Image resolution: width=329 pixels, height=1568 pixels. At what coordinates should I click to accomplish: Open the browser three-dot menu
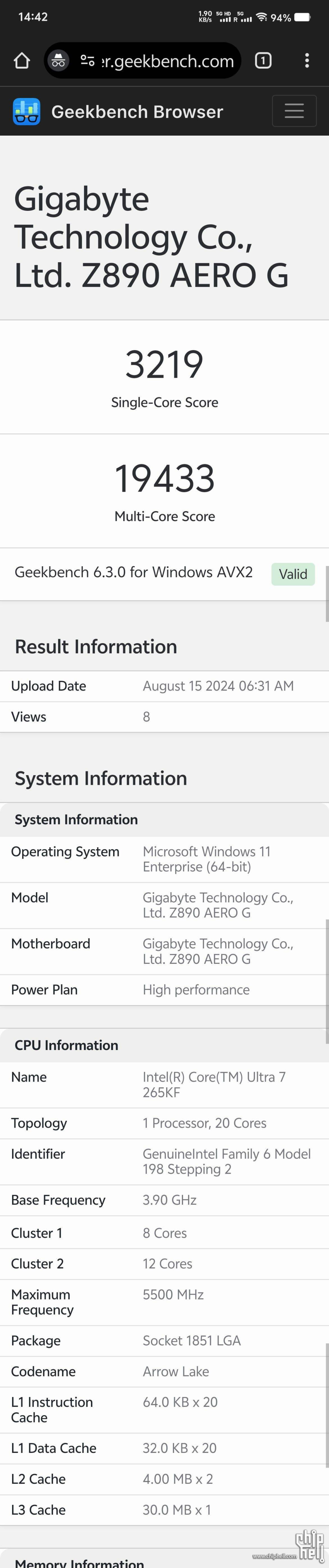tap(307, 61)
